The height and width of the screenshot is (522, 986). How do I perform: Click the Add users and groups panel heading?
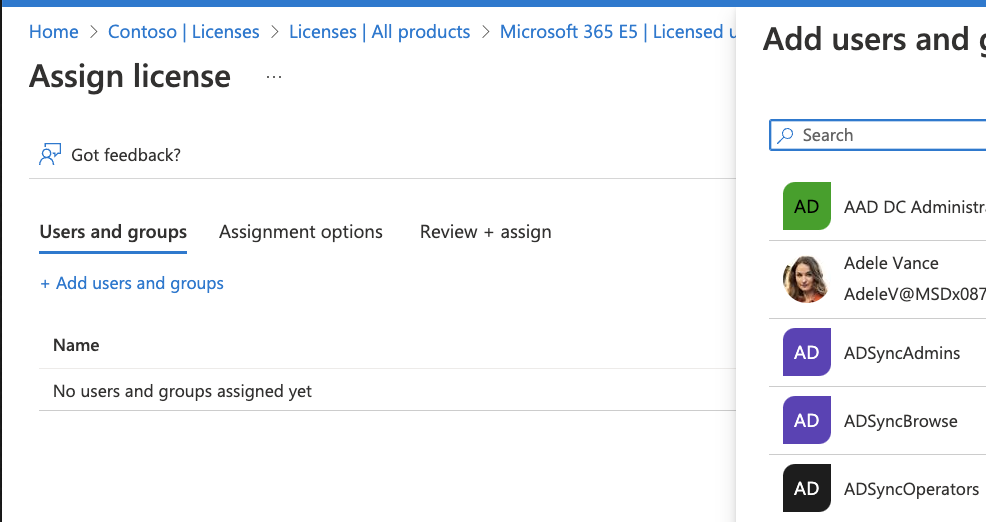tap(874, 39)
